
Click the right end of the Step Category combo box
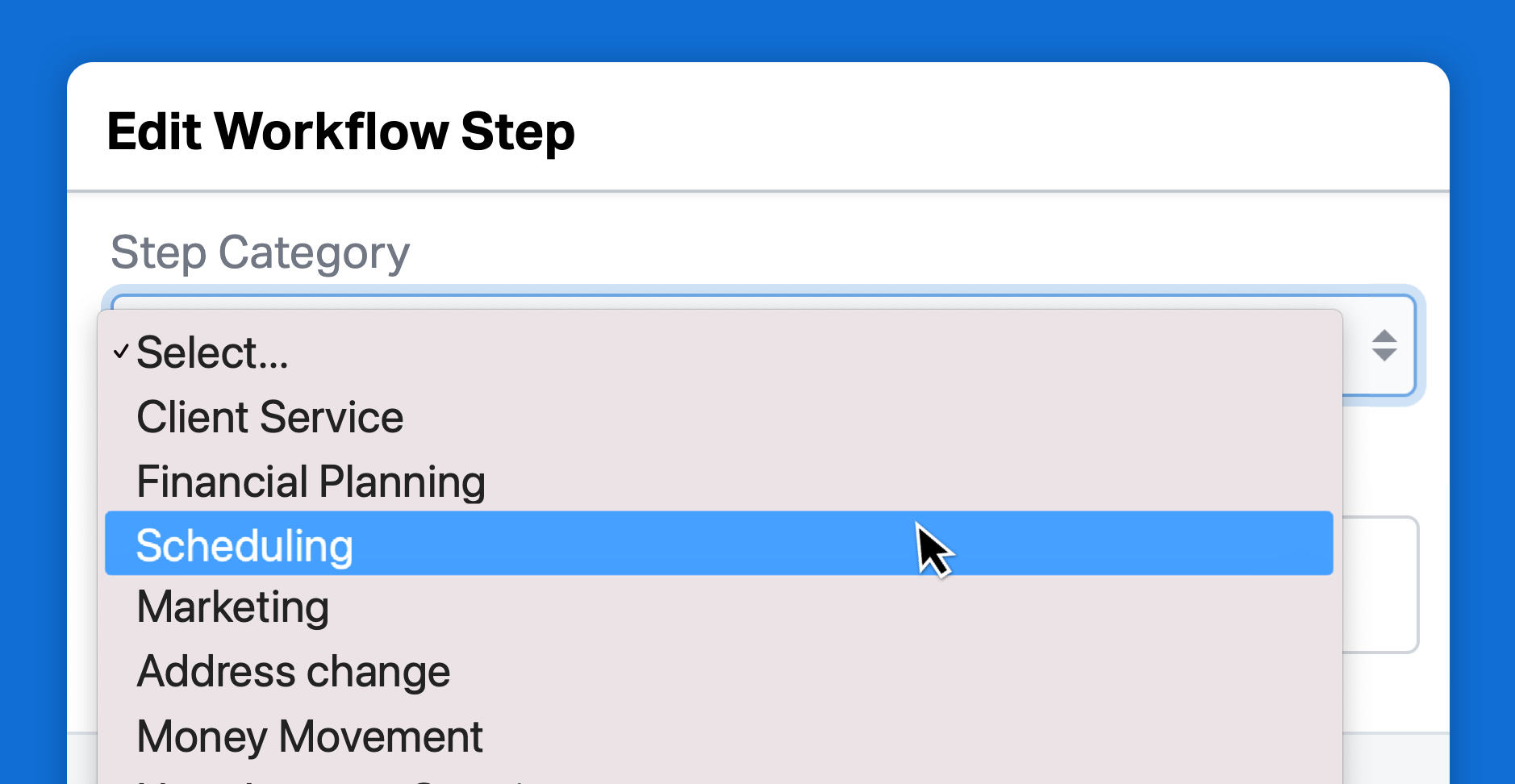click(x=1379, y=345)
